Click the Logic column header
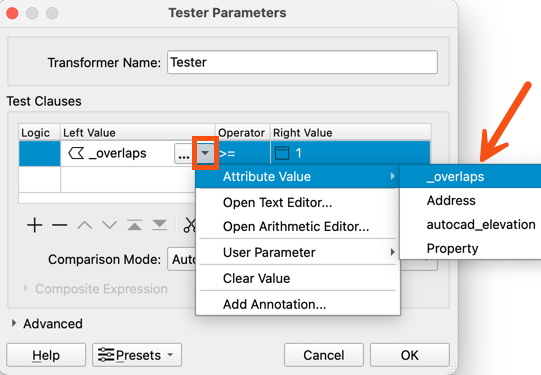 click(39, 132)
